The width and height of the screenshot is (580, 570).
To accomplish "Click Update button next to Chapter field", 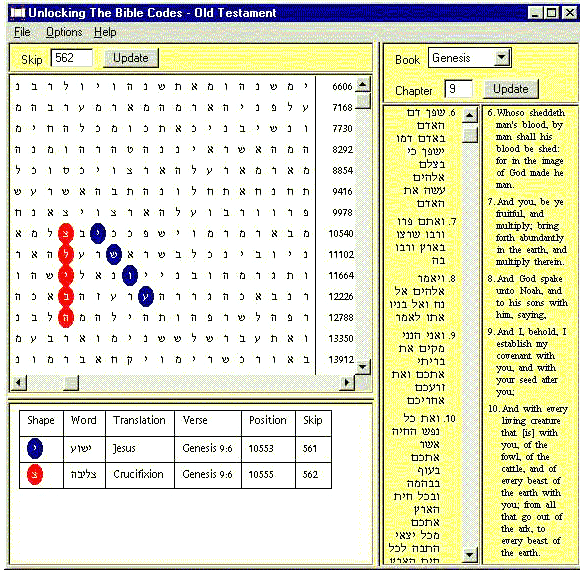I will click(x=511, y=89).
